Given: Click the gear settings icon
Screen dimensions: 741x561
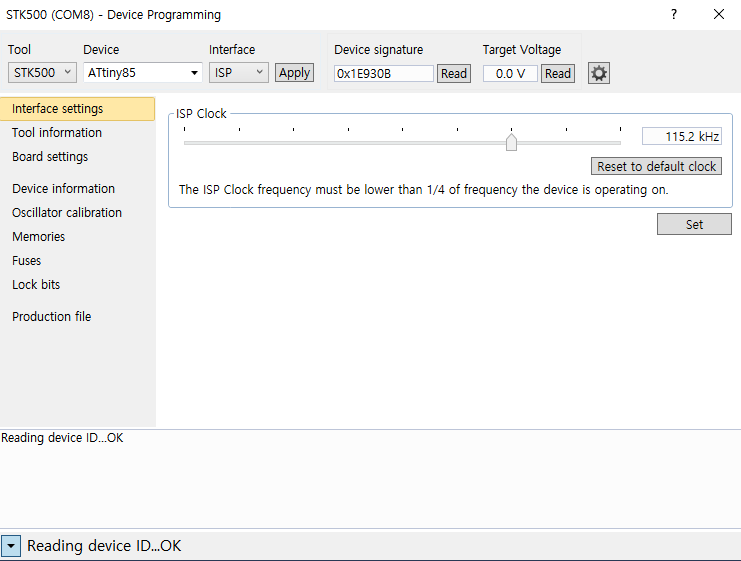Looking at the screenshot, I should click(598, 73).
